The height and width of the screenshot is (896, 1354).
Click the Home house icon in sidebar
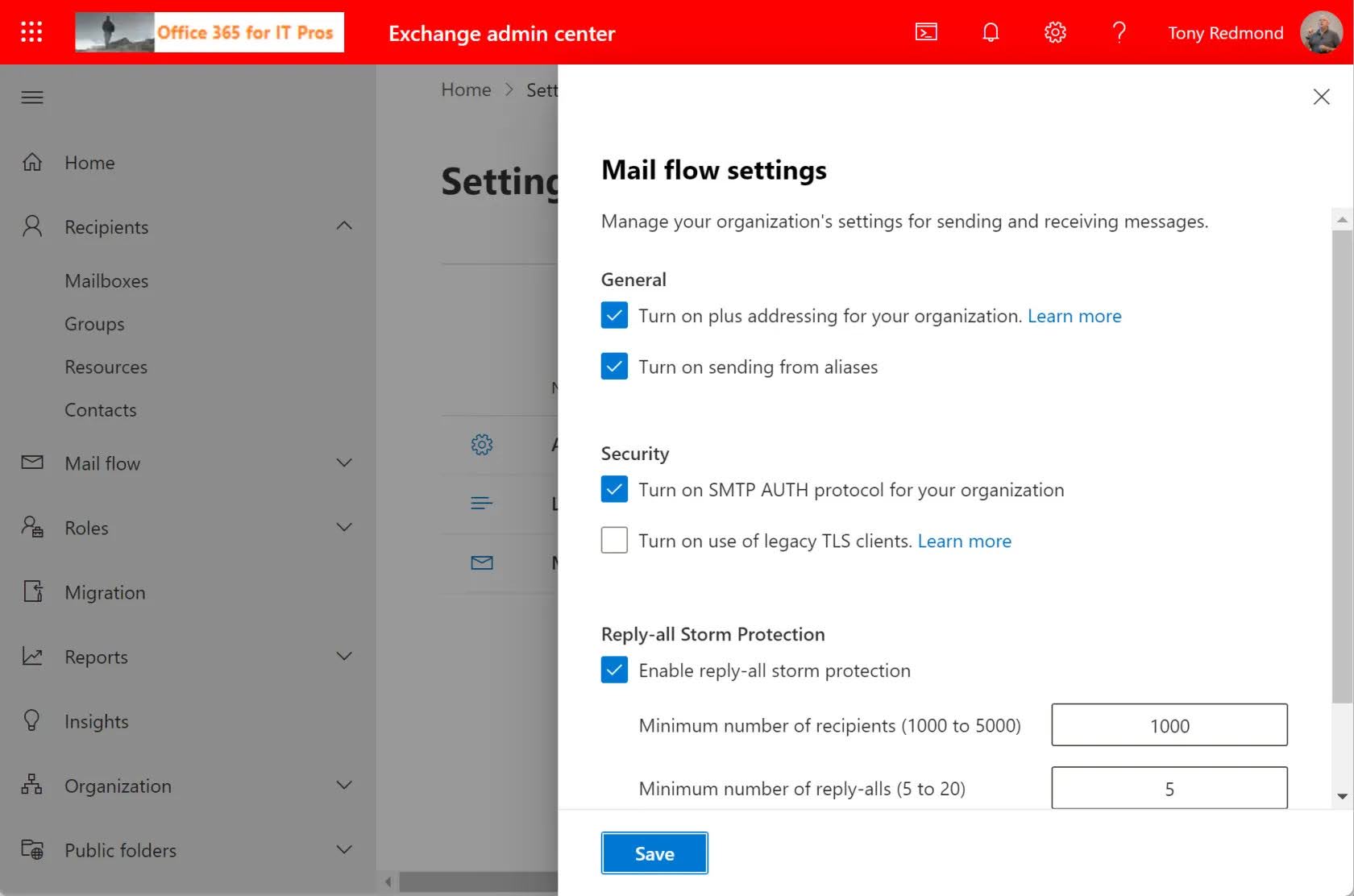pos(32,163)
